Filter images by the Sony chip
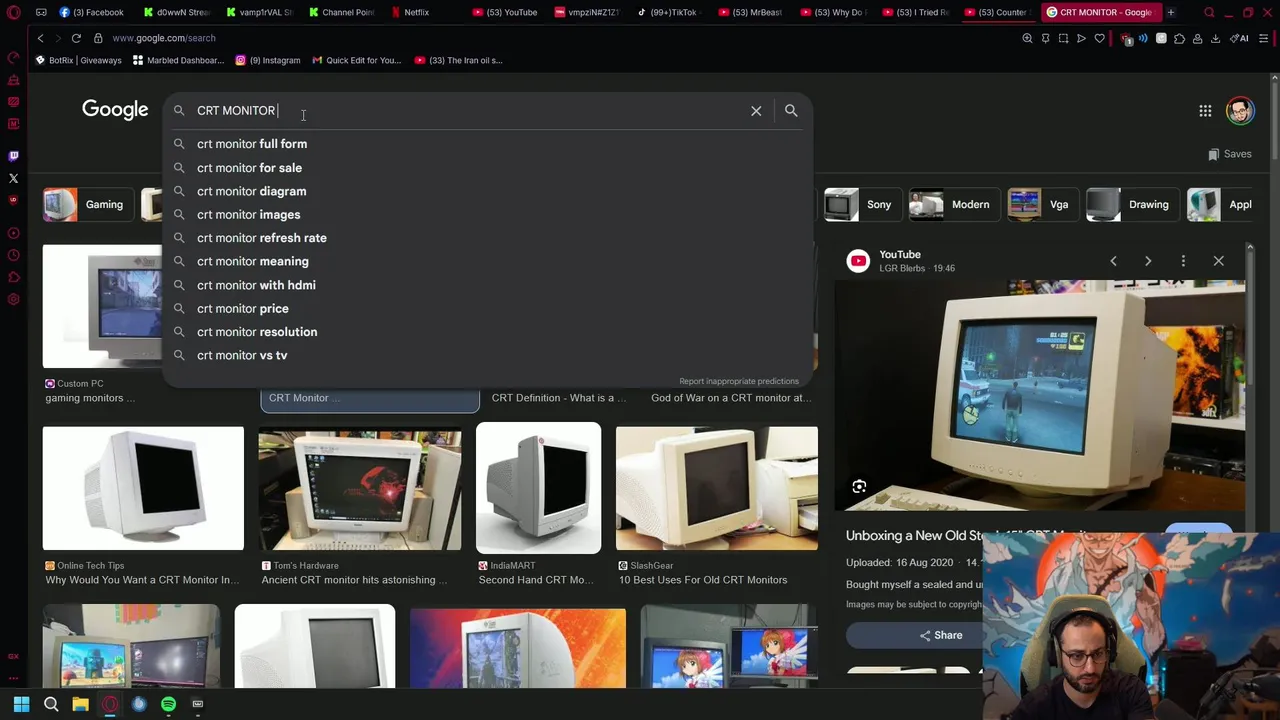The width and height of the screenshot is (1280, 720). click(862, 205)
